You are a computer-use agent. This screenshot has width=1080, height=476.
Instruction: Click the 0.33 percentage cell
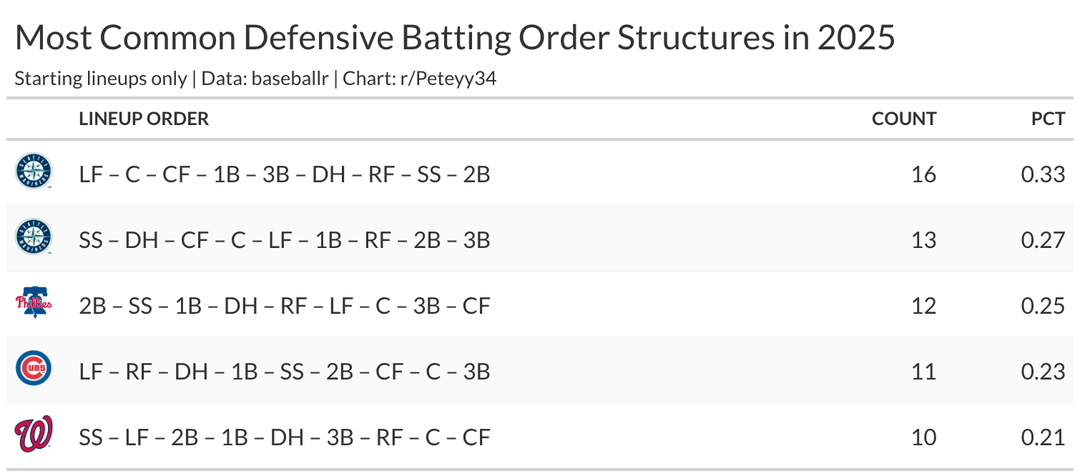(x=1043, y=174)
